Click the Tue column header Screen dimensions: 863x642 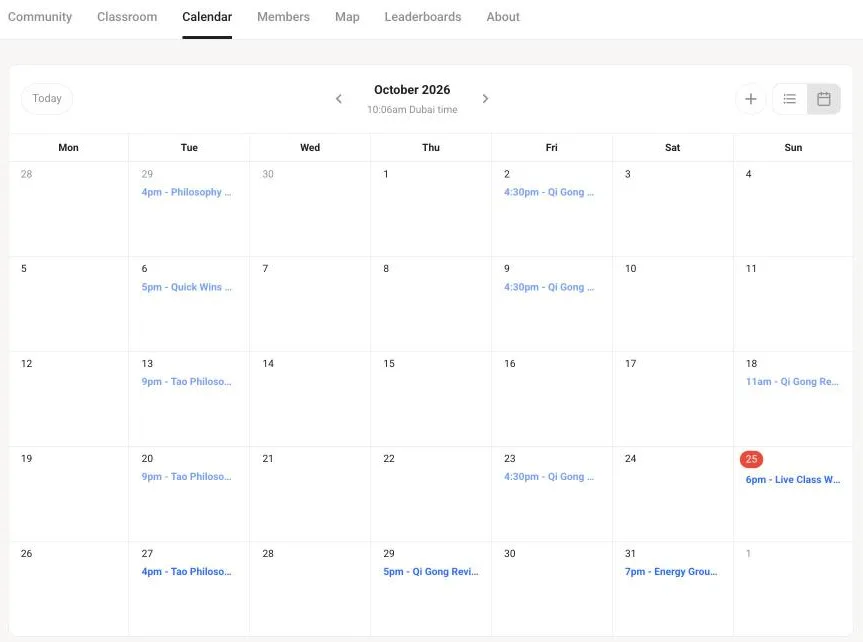[x=189, y=148]
